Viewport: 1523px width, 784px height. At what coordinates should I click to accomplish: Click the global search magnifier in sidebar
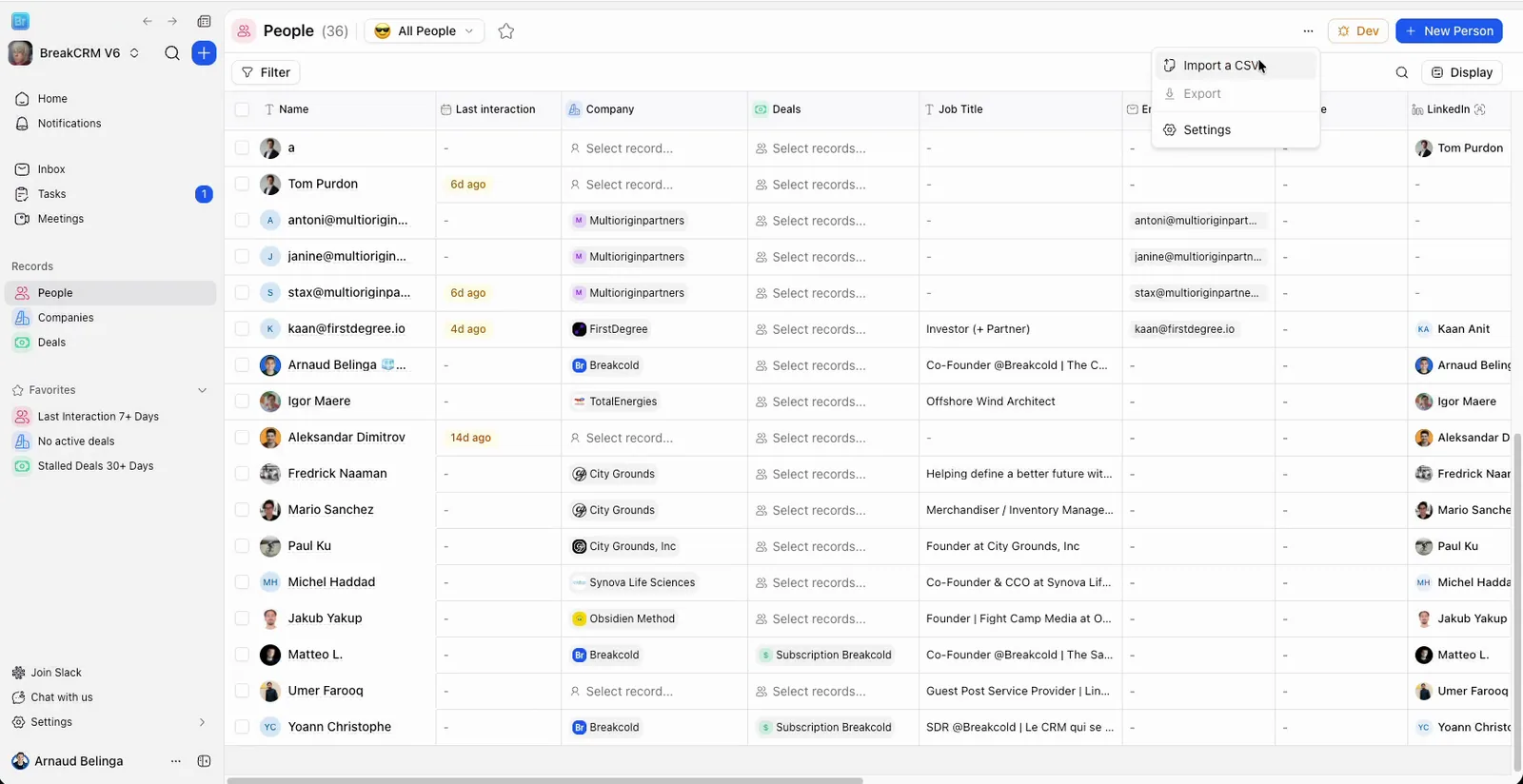(172, 53)
